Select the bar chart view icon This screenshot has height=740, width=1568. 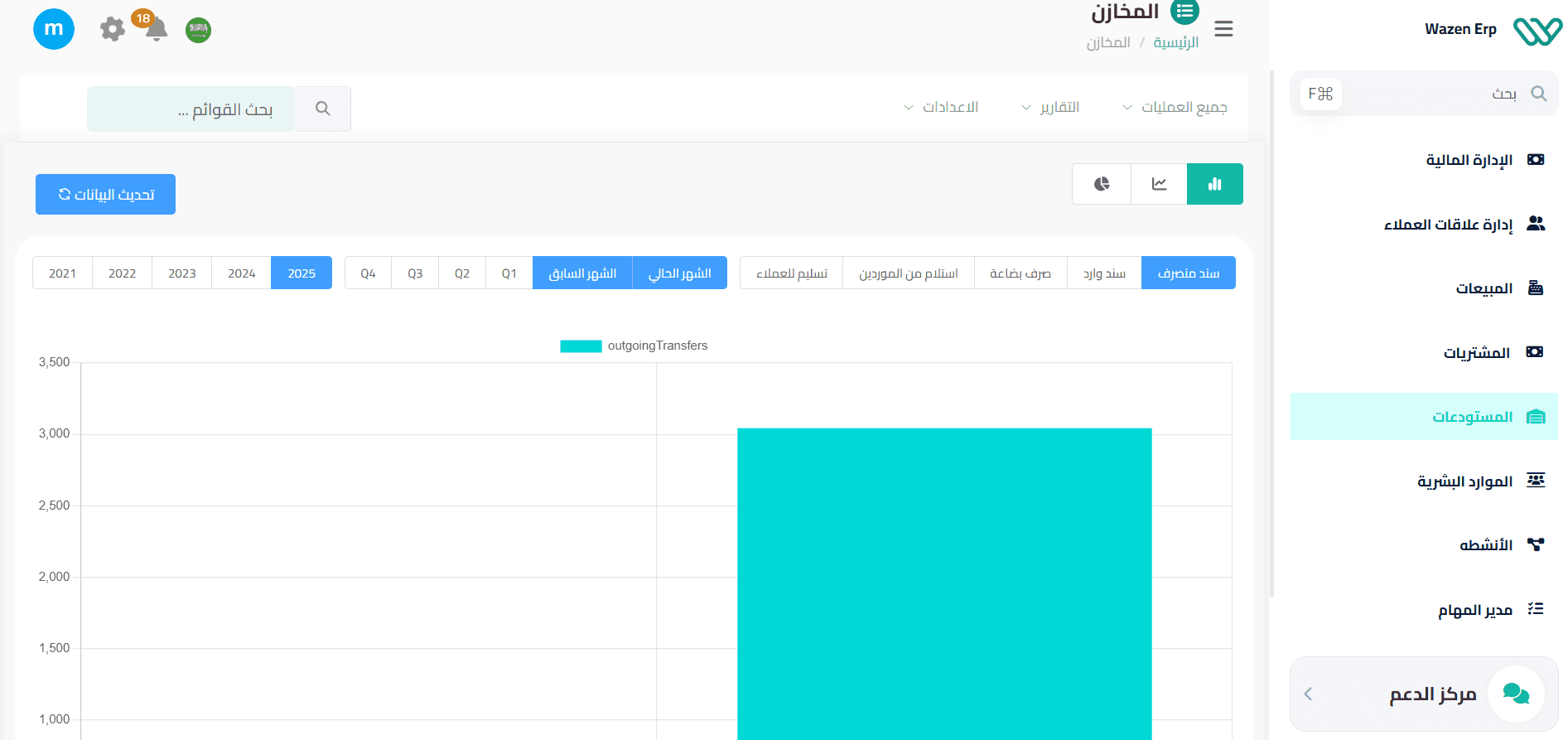1214,184
